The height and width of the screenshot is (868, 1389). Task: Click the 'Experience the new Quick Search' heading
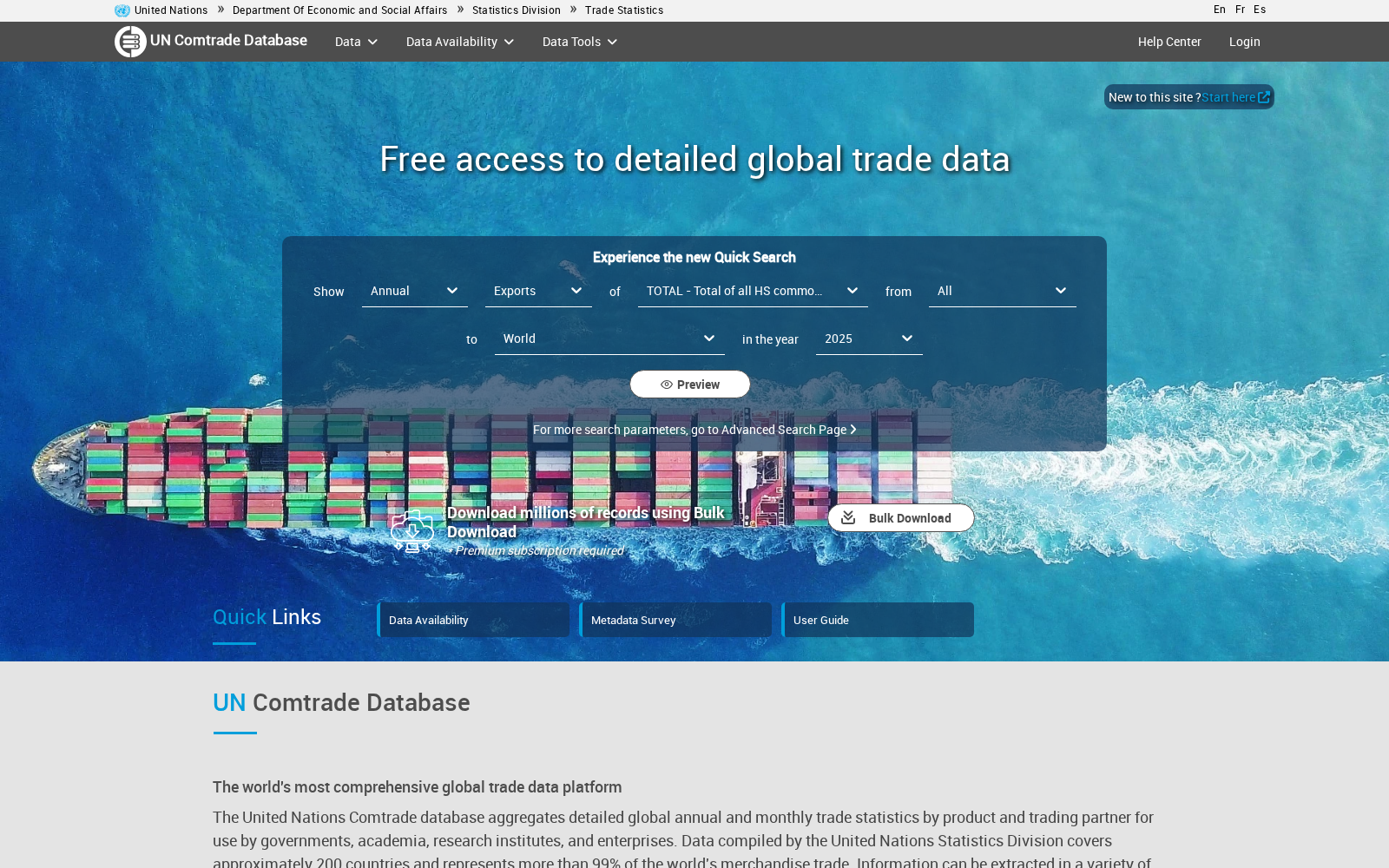pyautogui.click(x=694, y=258)
